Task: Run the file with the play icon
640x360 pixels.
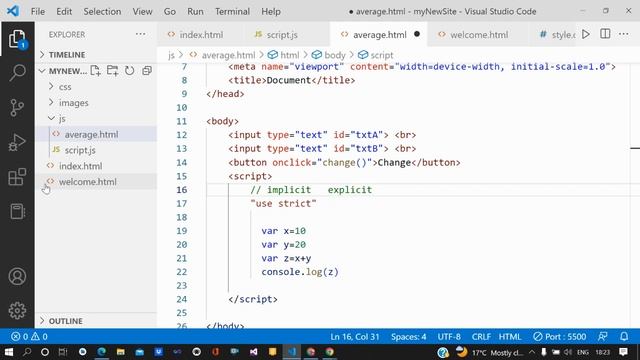Action: [586, 34]
